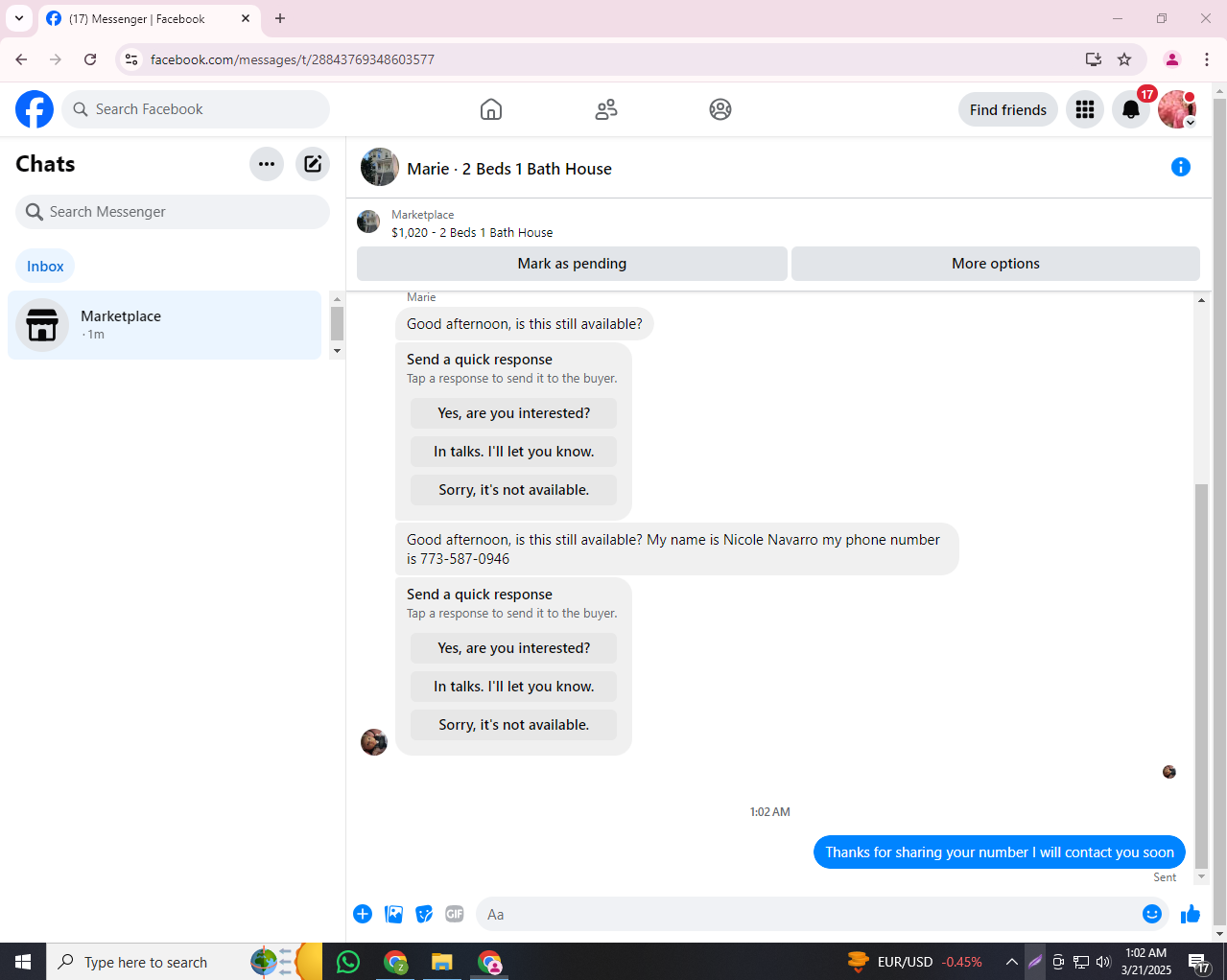The width and height of the screenshot is (1227, 980).
Task: Go back with the browser back arrow
Action: click(x=21, y=59)
